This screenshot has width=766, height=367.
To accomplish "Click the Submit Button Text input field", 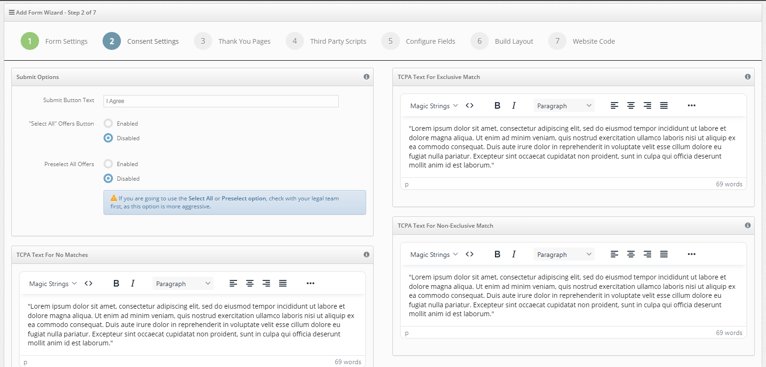I will [221, 101].
